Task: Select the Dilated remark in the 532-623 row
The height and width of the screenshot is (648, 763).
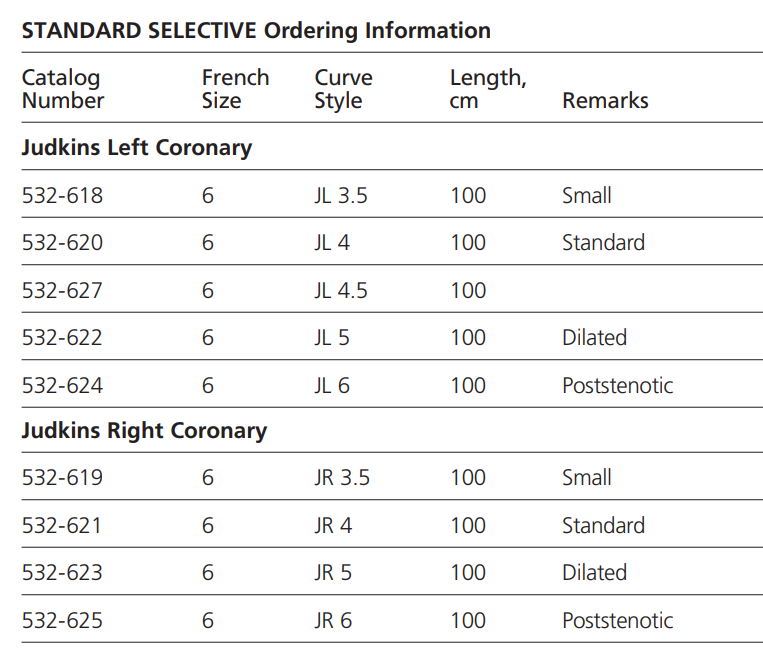Action: [594, 573]
